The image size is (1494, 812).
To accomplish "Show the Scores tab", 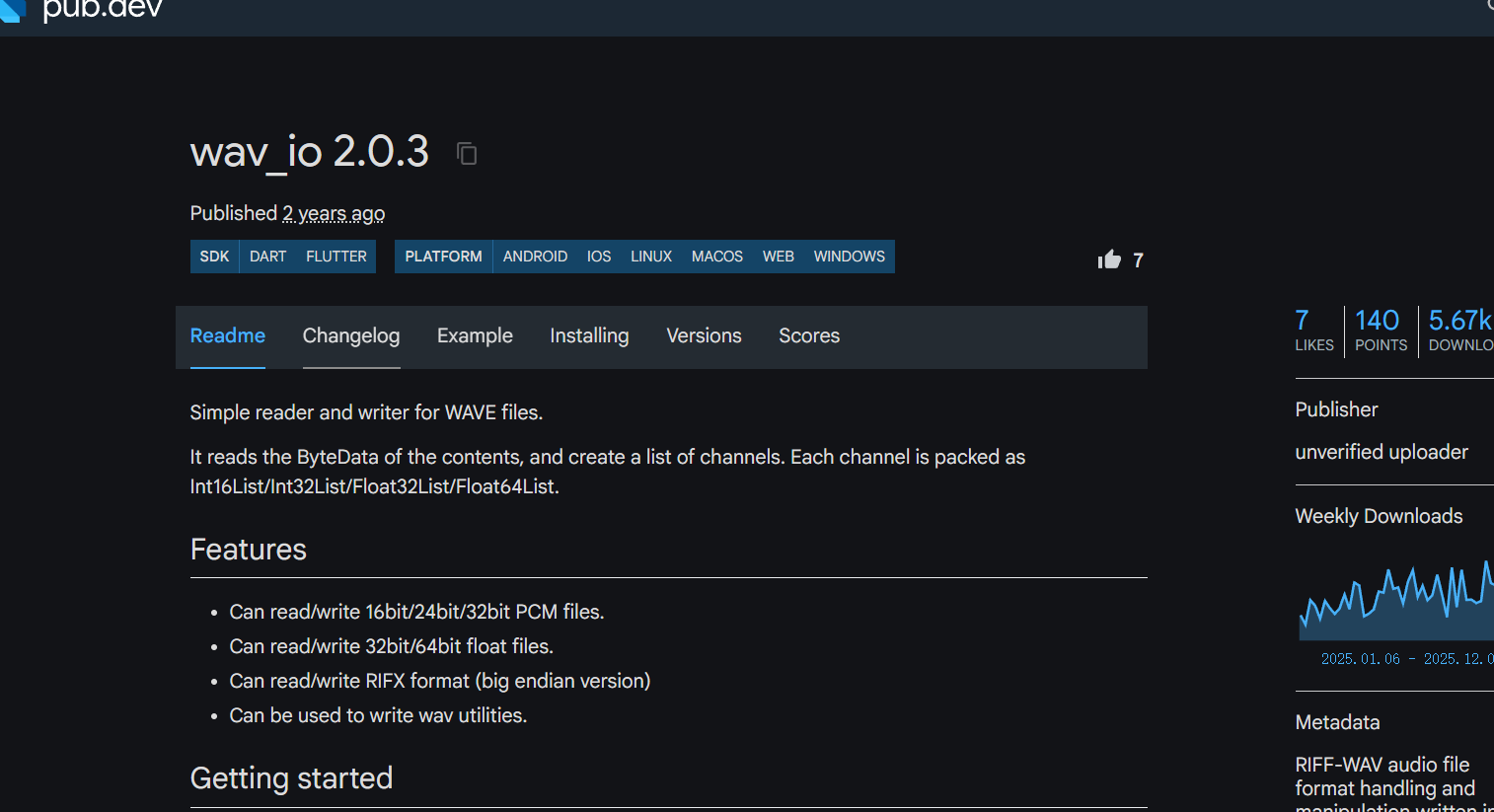I will [x=809, y=335].
